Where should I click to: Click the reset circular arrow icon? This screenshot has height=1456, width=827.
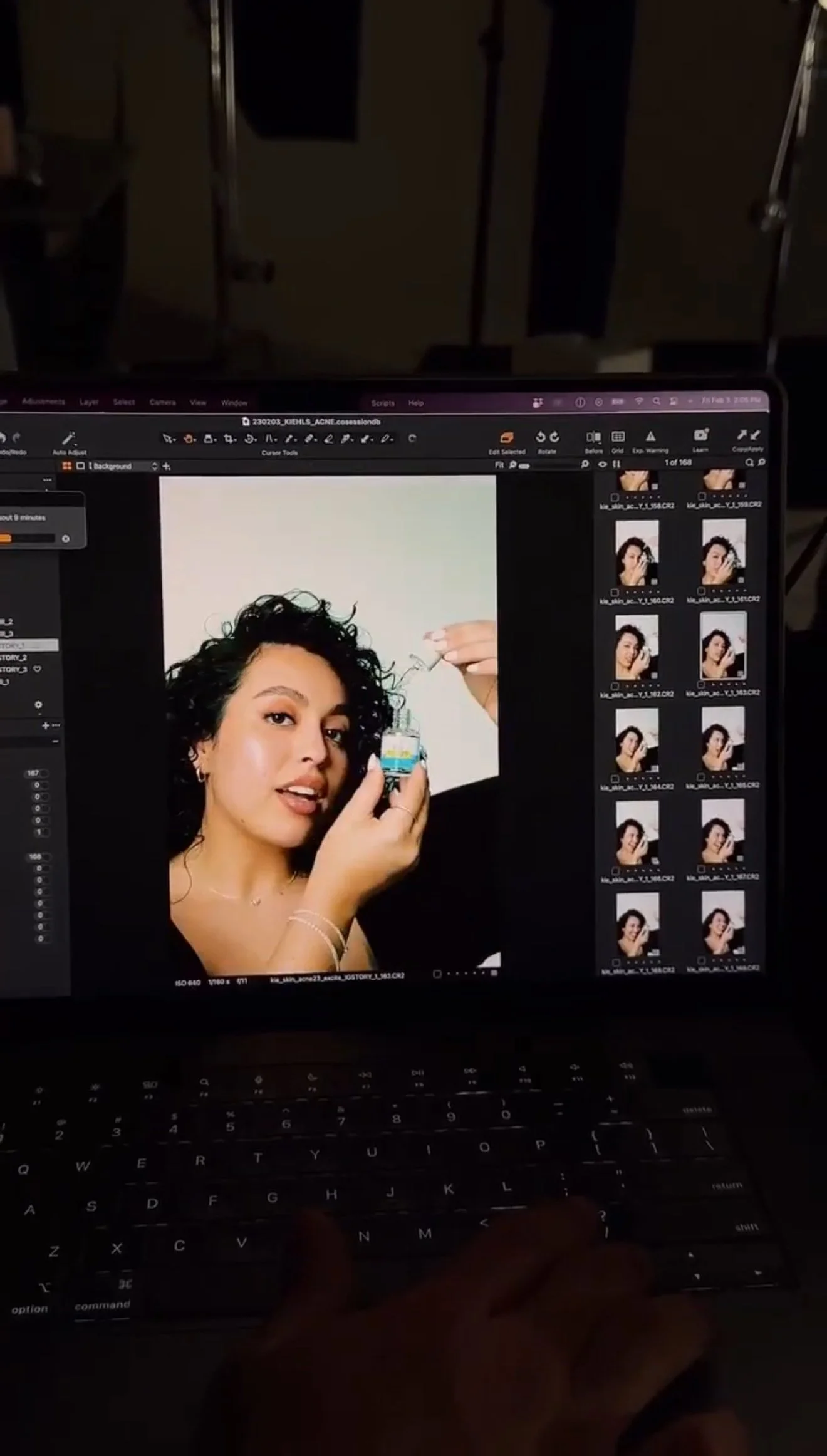412,439
